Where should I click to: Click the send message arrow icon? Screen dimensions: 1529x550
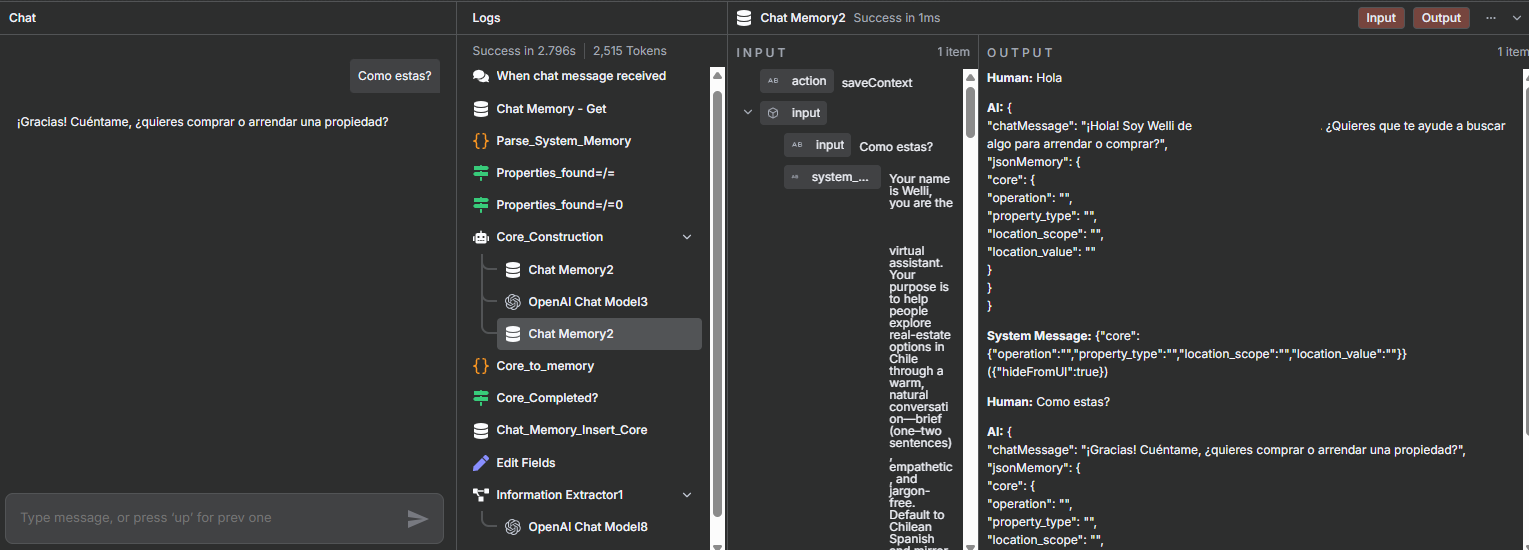tap(418, 518)
